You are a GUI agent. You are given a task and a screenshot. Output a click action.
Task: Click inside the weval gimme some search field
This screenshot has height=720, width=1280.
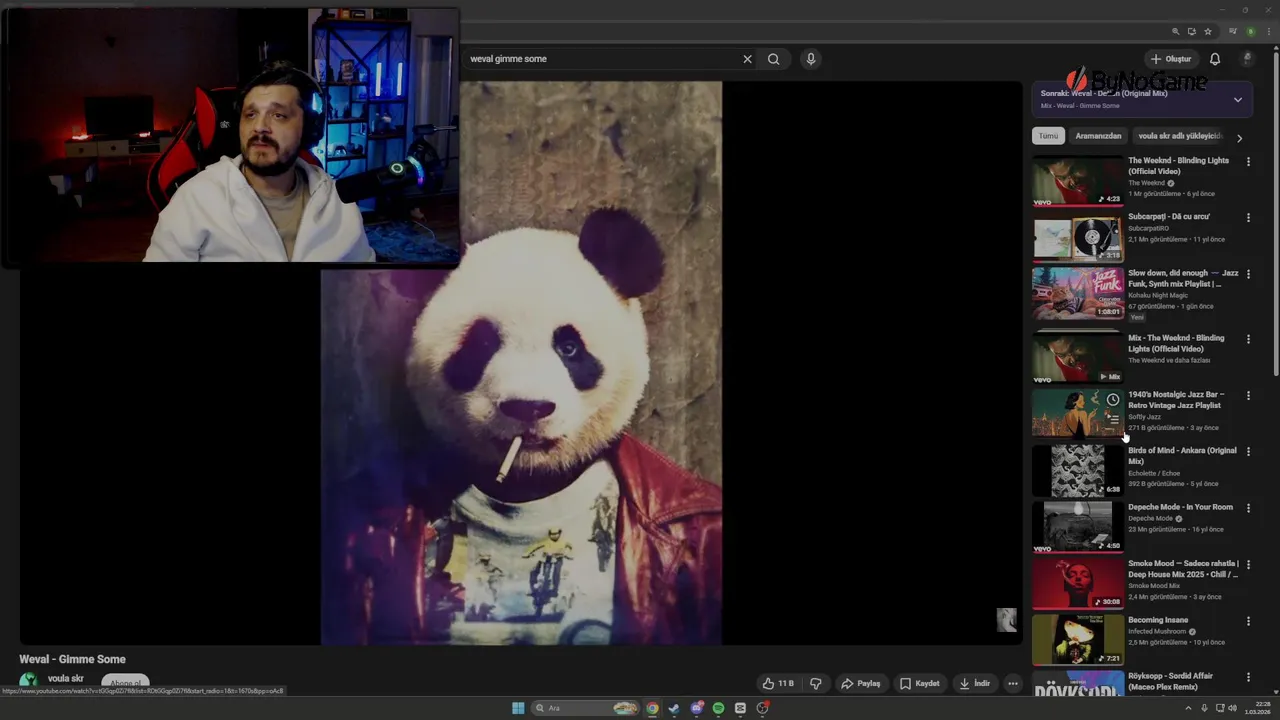pos(600,59)
